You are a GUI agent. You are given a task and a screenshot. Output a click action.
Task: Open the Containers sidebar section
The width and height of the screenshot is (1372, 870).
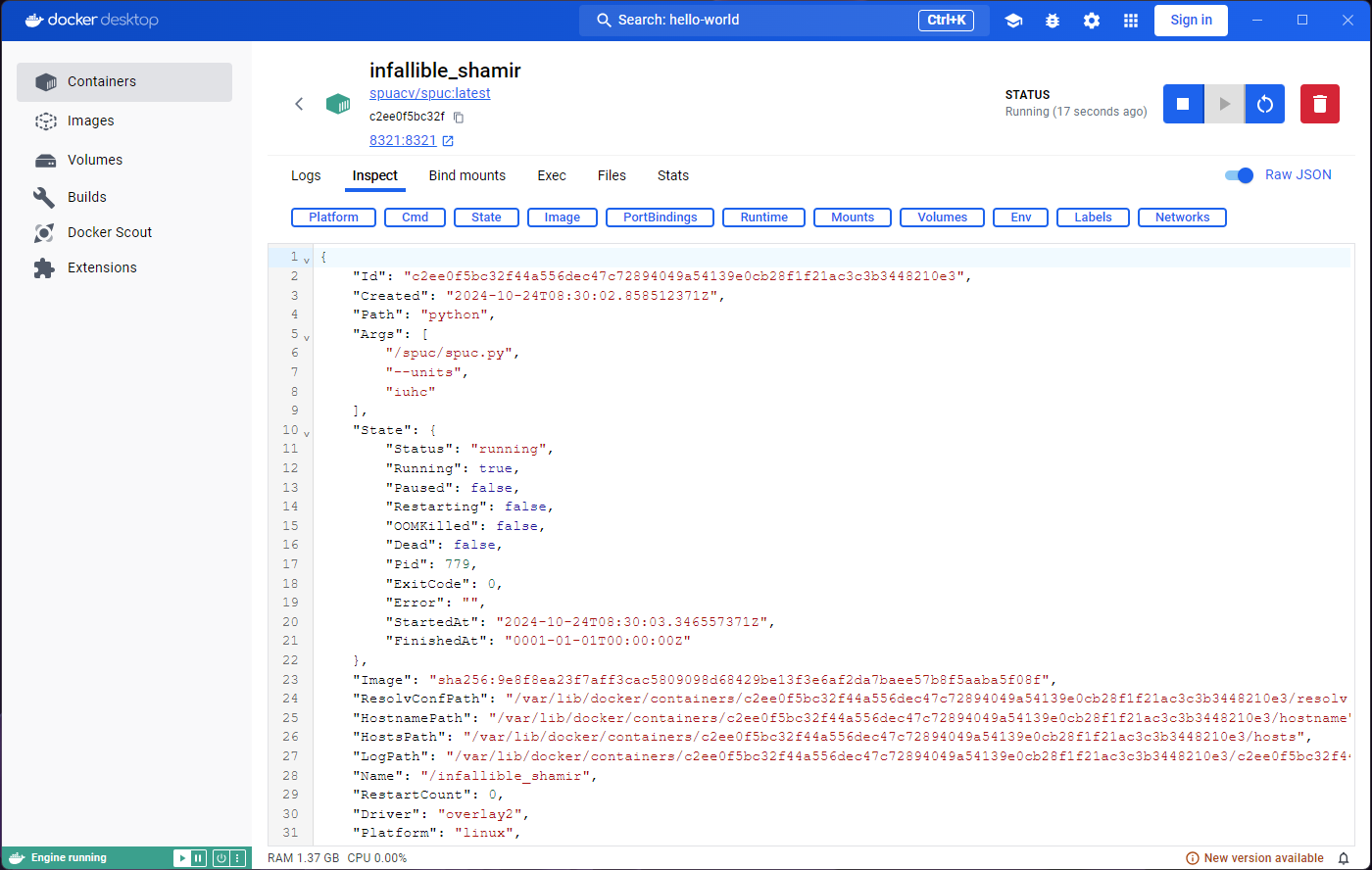124,82
